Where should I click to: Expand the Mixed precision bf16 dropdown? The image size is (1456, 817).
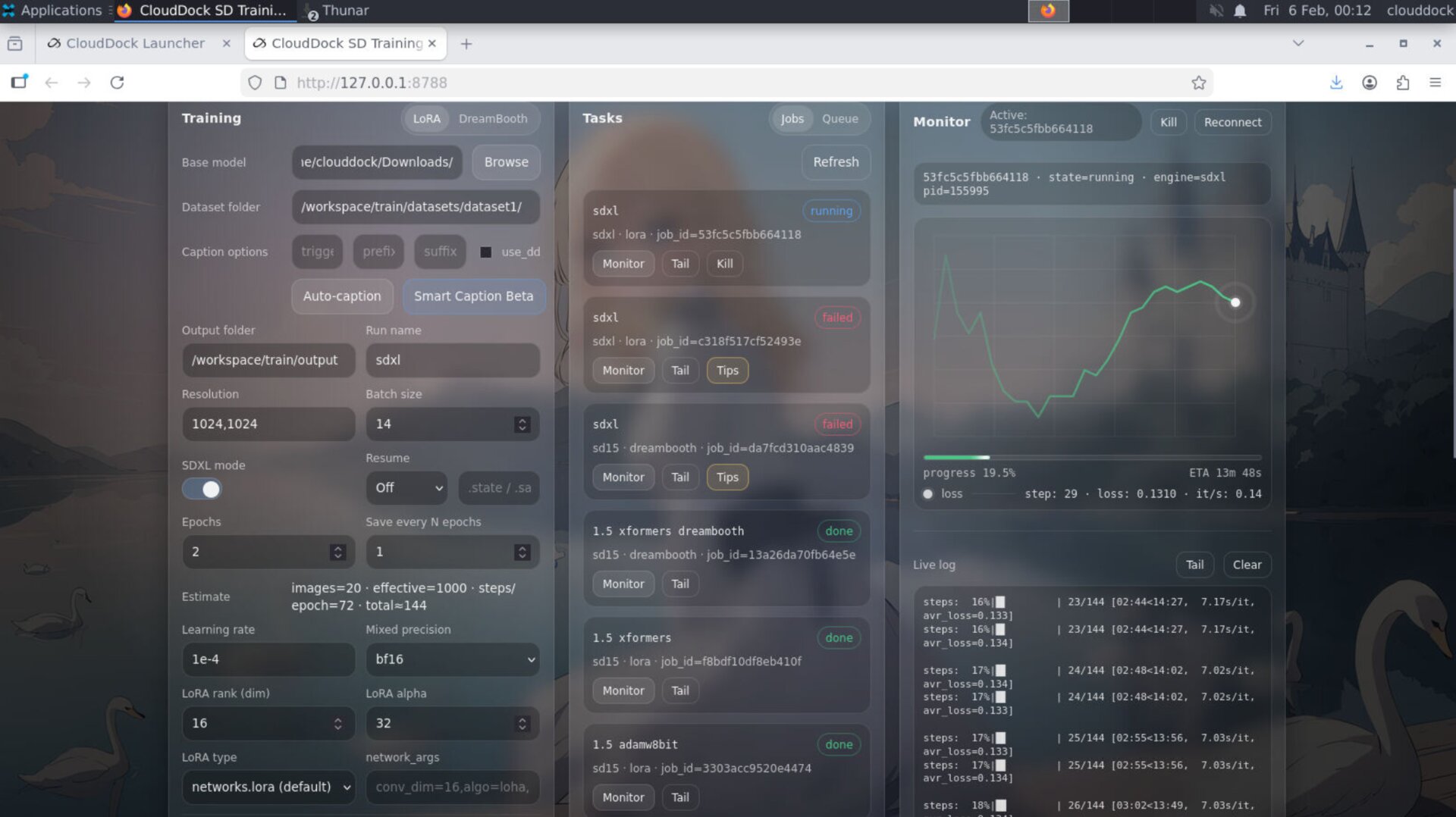pyautogui.click(x=453, y=659)
